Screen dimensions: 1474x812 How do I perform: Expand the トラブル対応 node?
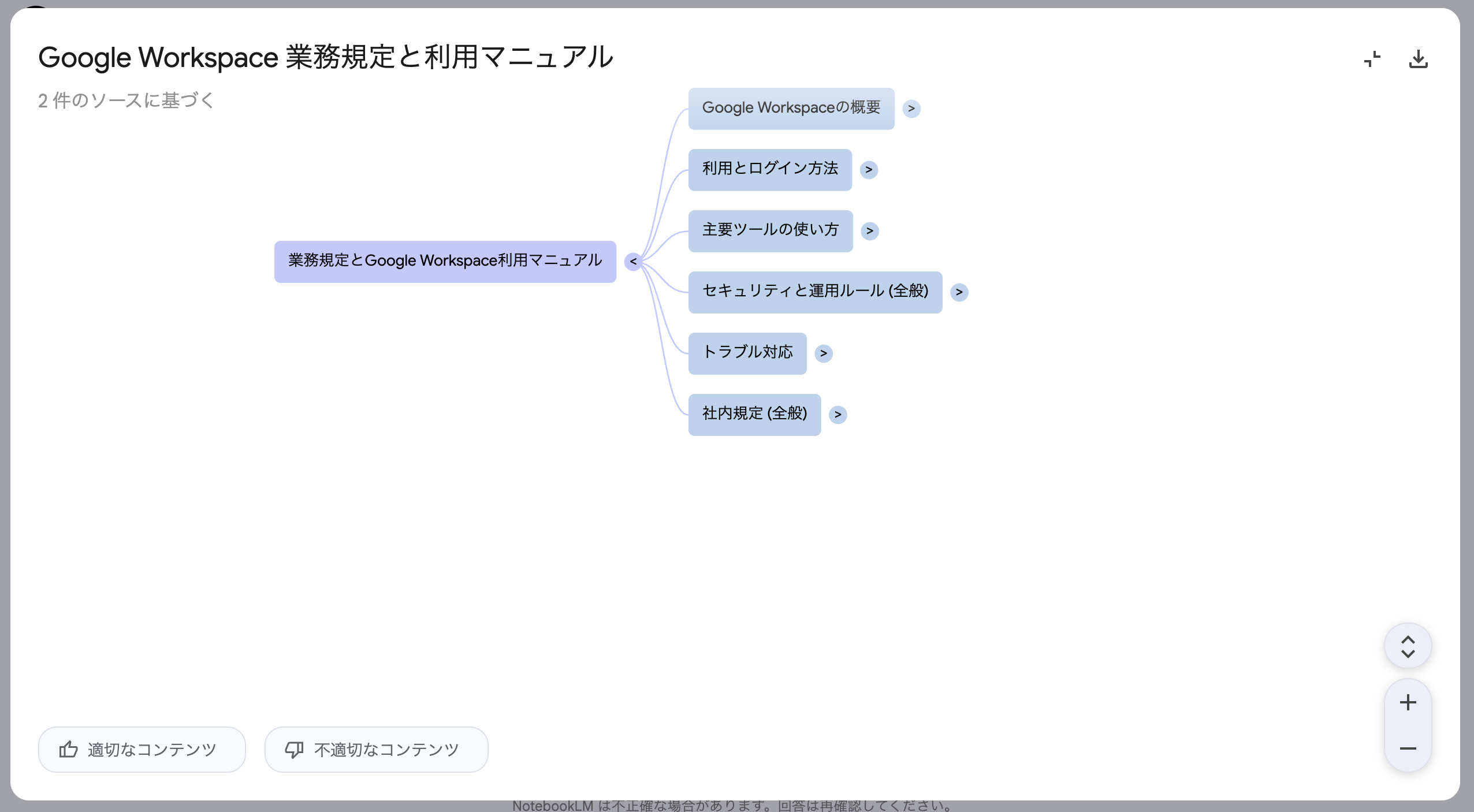point(824,353)
